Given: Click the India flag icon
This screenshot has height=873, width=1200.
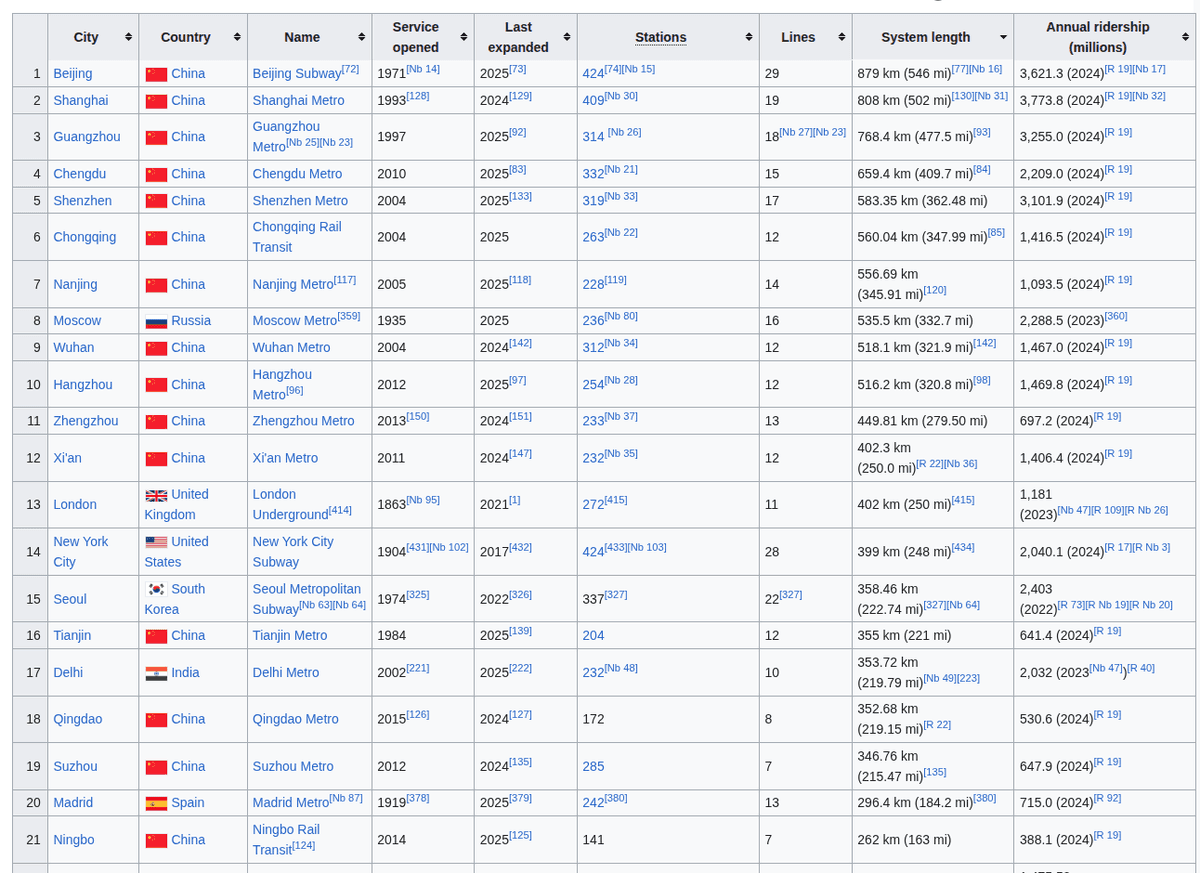Looking at the screenshot, I should point(156,673).
